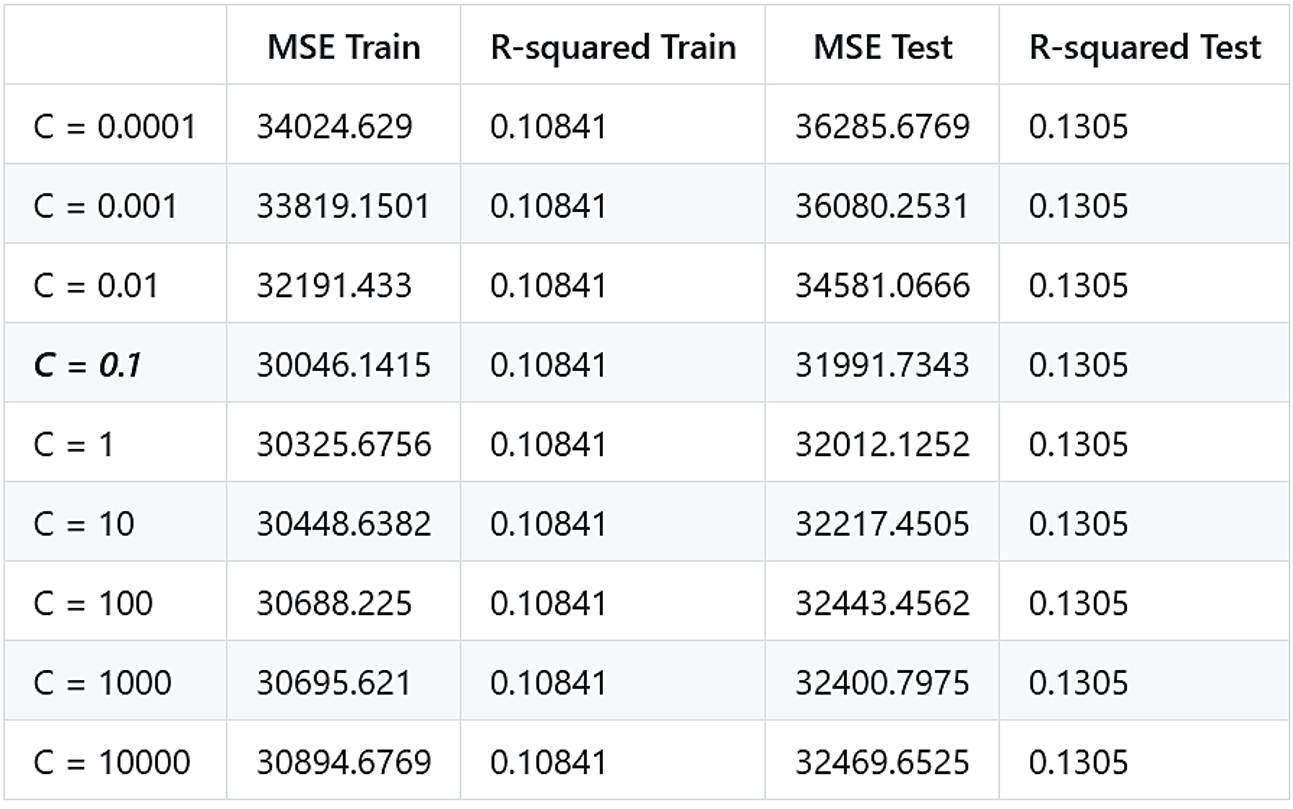Viewport: 1293px width, 809px height.
Task: Click the MSE Test cell 31991.7343
Action: [x=882, y=365]
